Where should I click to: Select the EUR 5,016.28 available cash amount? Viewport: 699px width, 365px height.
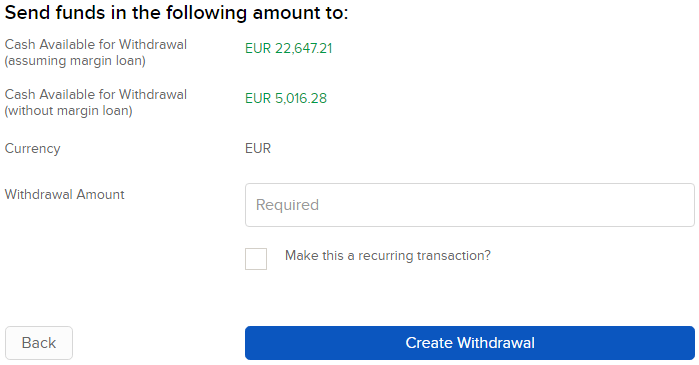[x=286, y=98]
